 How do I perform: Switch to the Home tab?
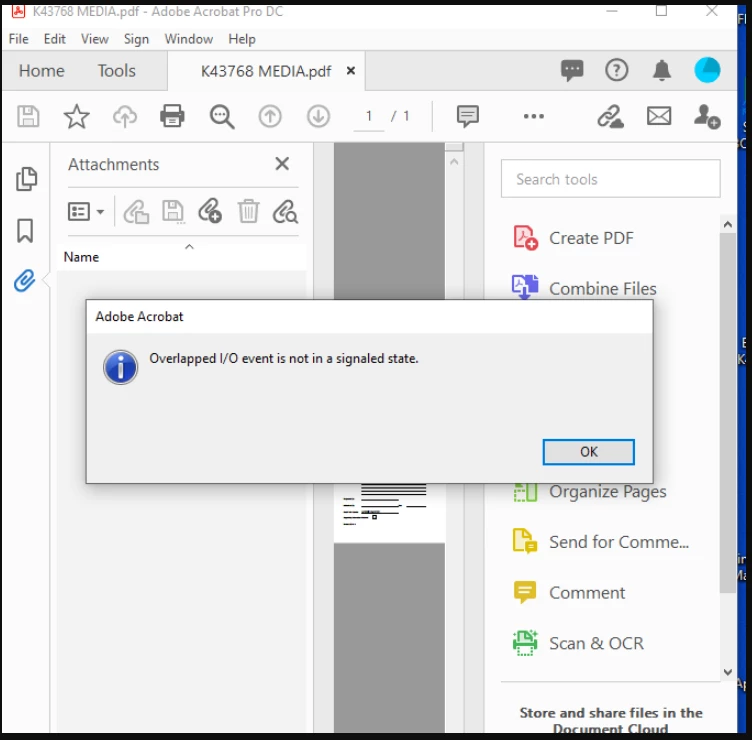[x=41, y=71]
